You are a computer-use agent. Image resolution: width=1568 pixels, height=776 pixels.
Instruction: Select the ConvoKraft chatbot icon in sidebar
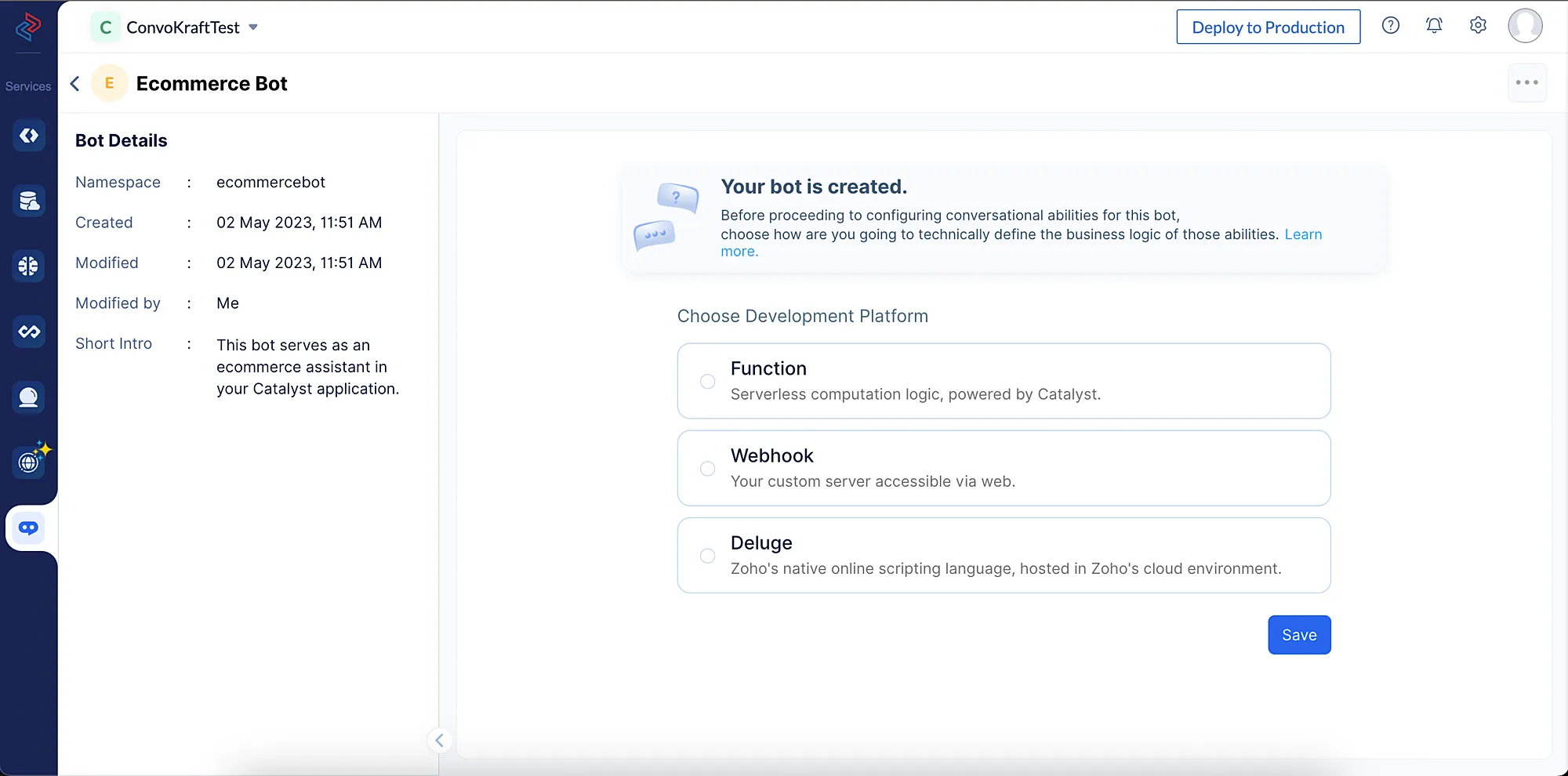29,528
